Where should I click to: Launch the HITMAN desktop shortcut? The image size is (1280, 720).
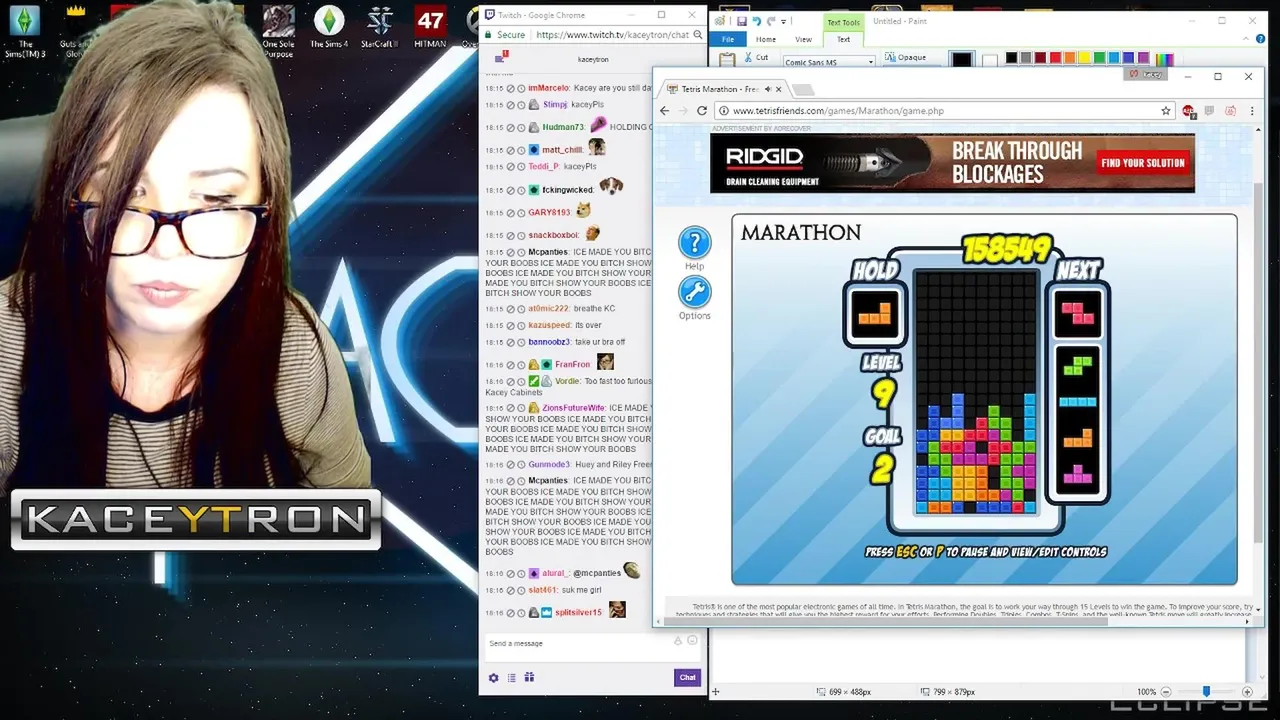430,28
